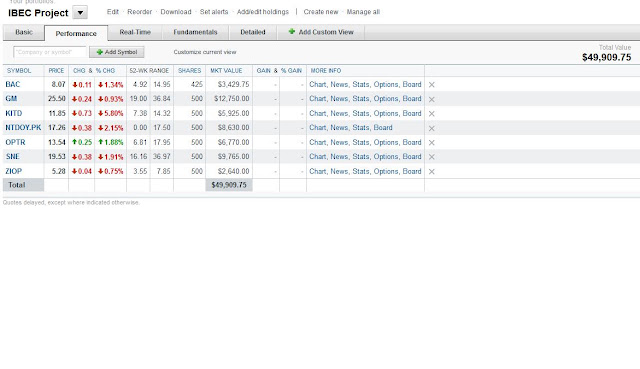Open the Detailed tab
640x369 pixels.
coord(253,32)
